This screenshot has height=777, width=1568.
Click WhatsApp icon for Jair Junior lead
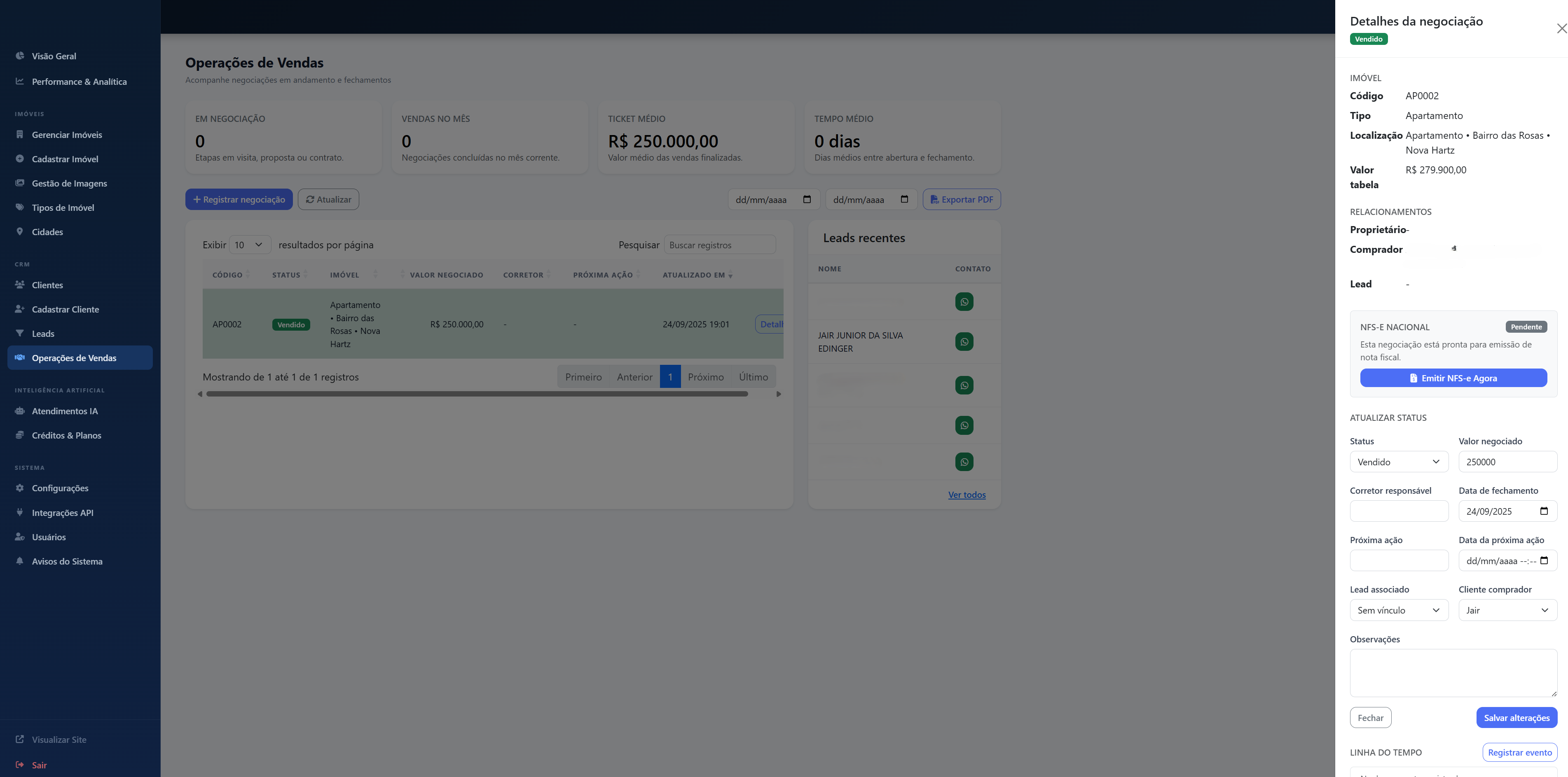[964, 341]
